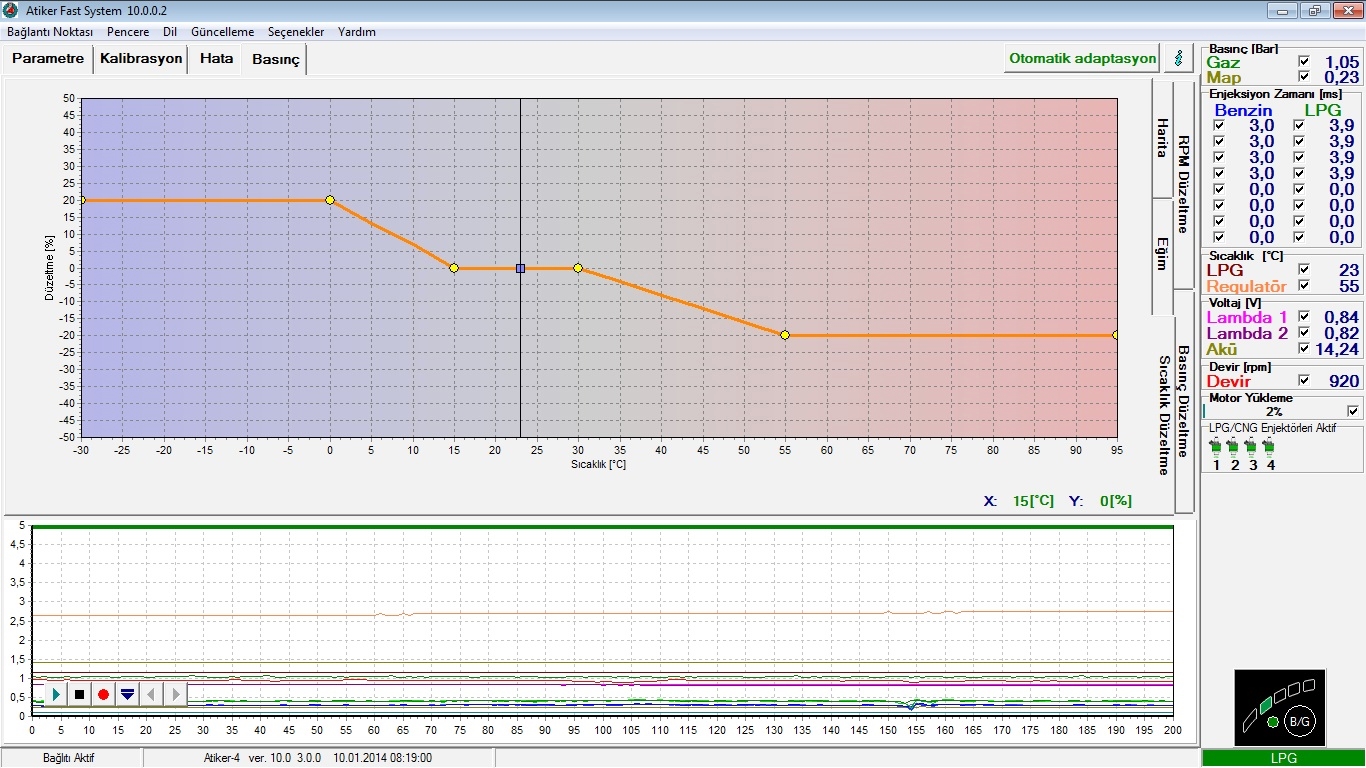Toggle the Devir rpm checkbox
Screen dimensions: 1366x768
1304,381
